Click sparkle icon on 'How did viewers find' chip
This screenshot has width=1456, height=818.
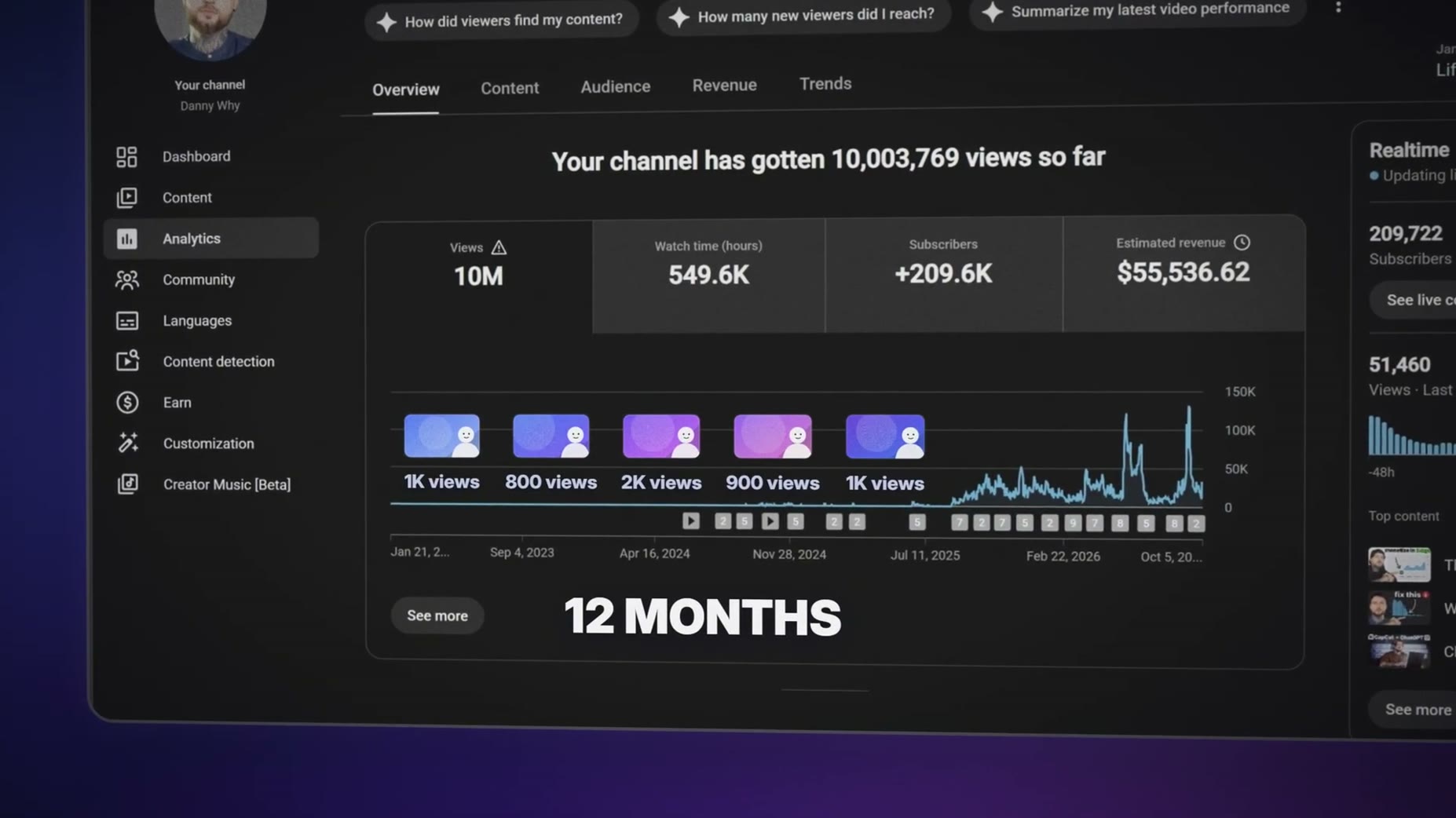(386, 22)
